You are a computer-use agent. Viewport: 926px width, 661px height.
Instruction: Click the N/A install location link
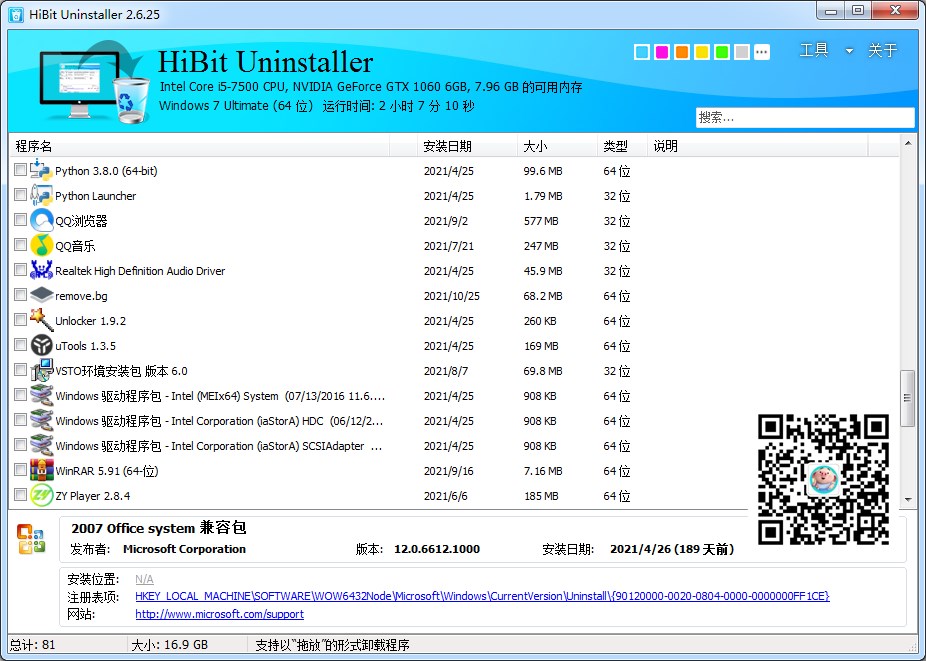tap(144, 579)
